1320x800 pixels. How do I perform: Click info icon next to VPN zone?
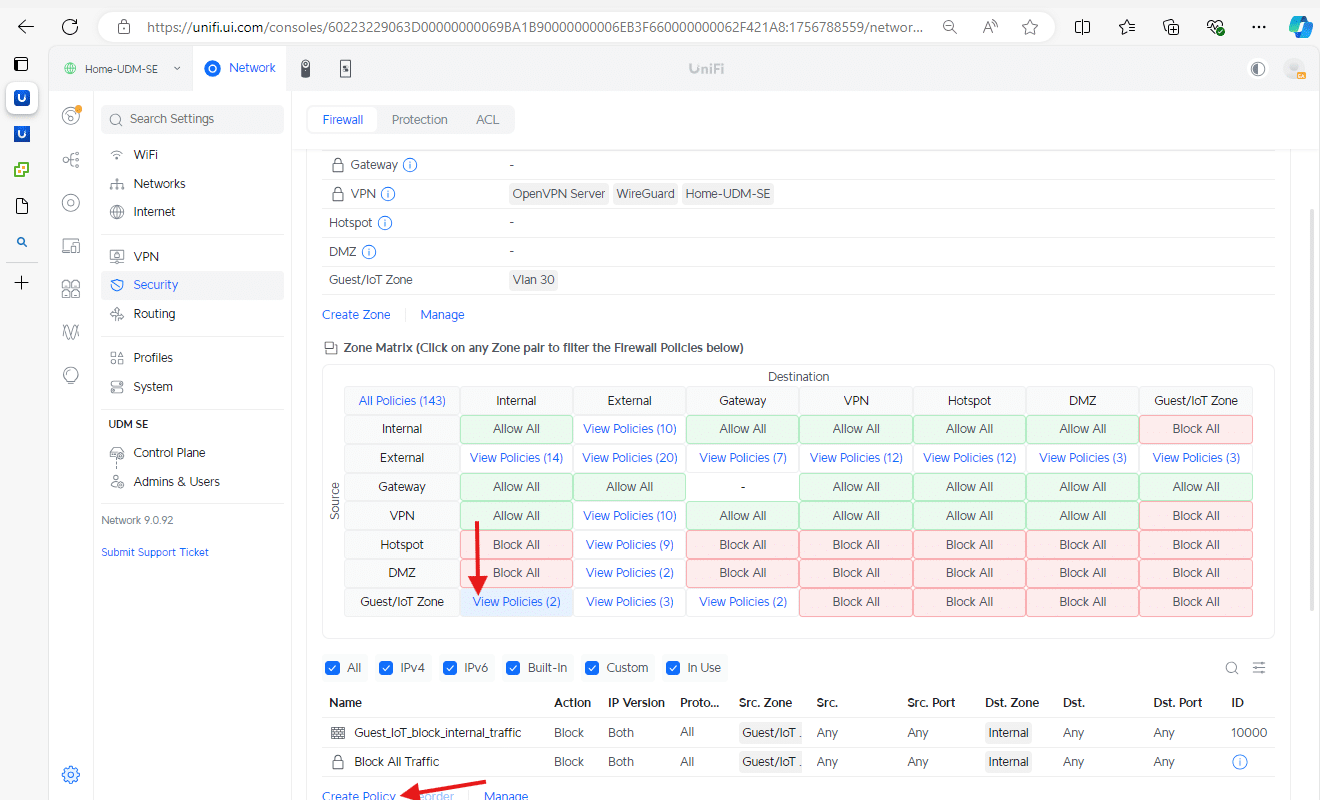(x=388, y=194)
